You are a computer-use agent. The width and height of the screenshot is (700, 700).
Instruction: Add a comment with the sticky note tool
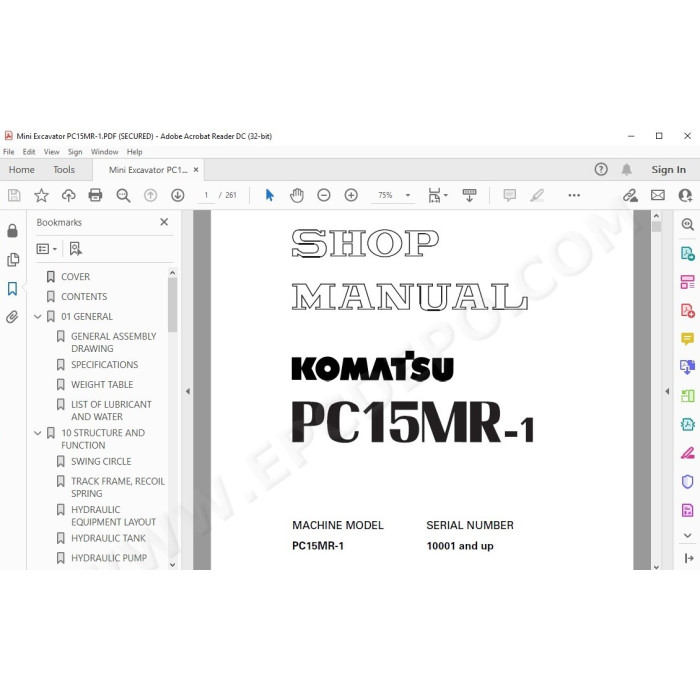509,195
